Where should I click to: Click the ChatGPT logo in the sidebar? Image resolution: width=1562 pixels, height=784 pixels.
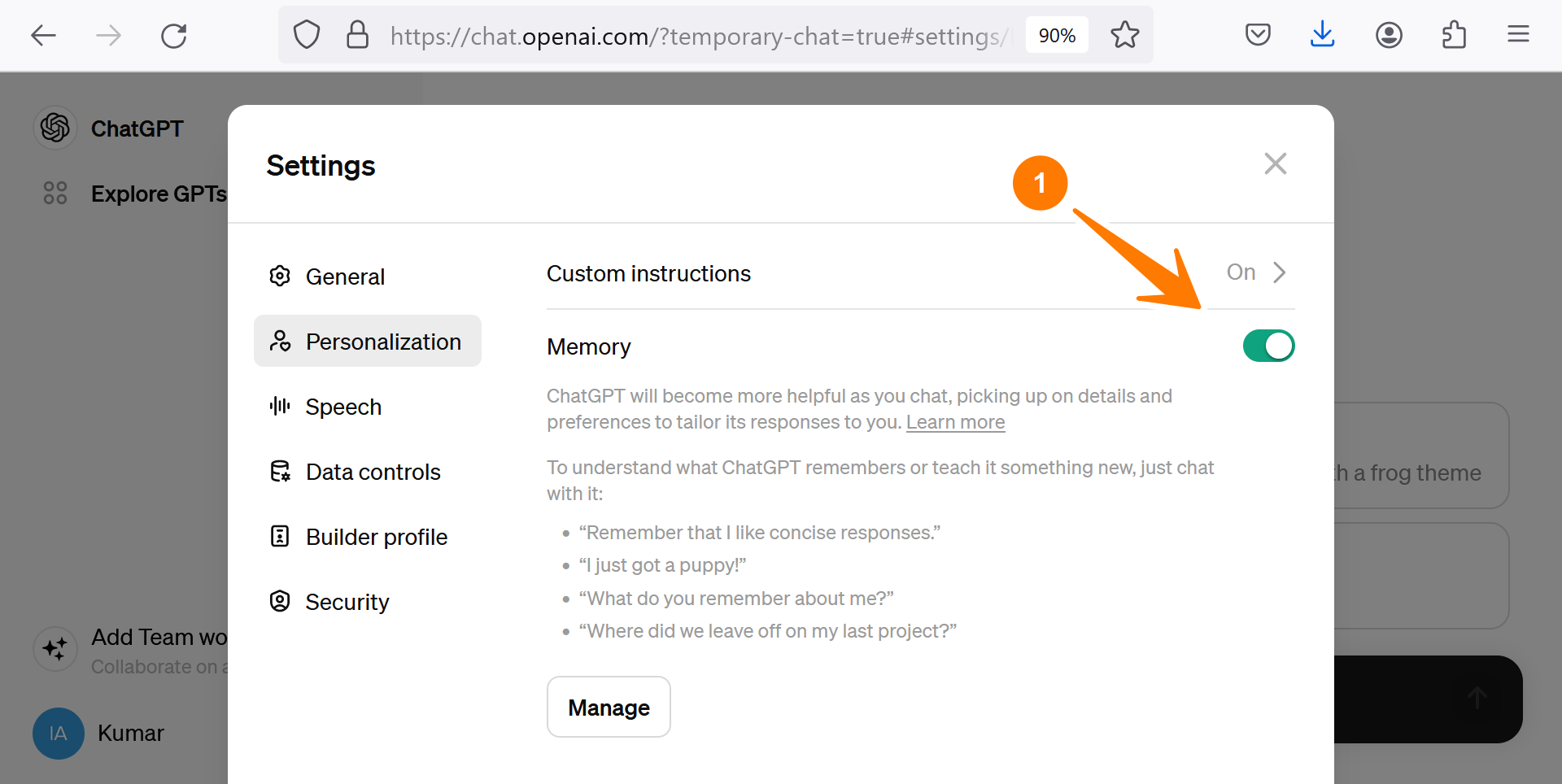point(55,128)
